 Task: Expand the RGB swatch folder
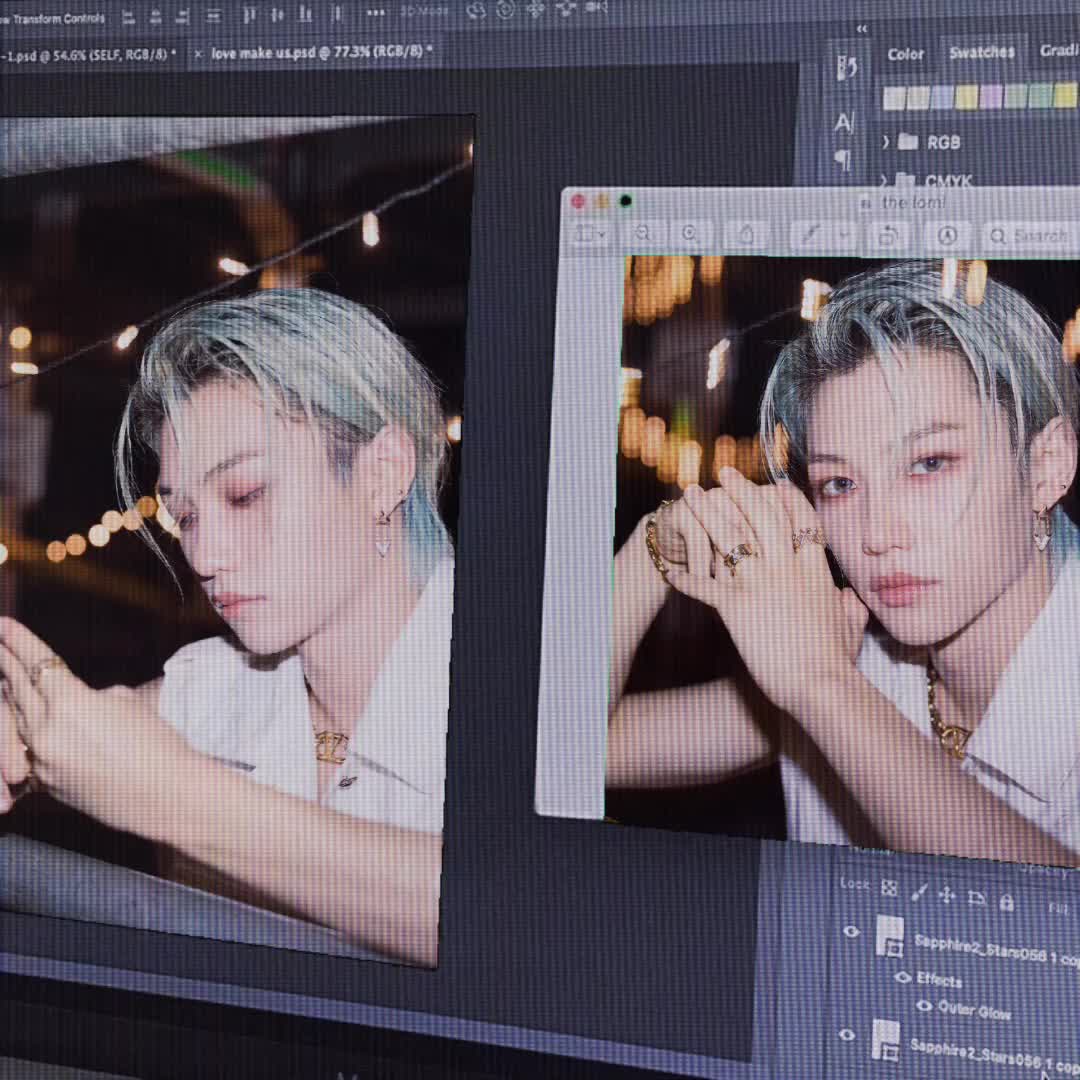tap(886, 142)
